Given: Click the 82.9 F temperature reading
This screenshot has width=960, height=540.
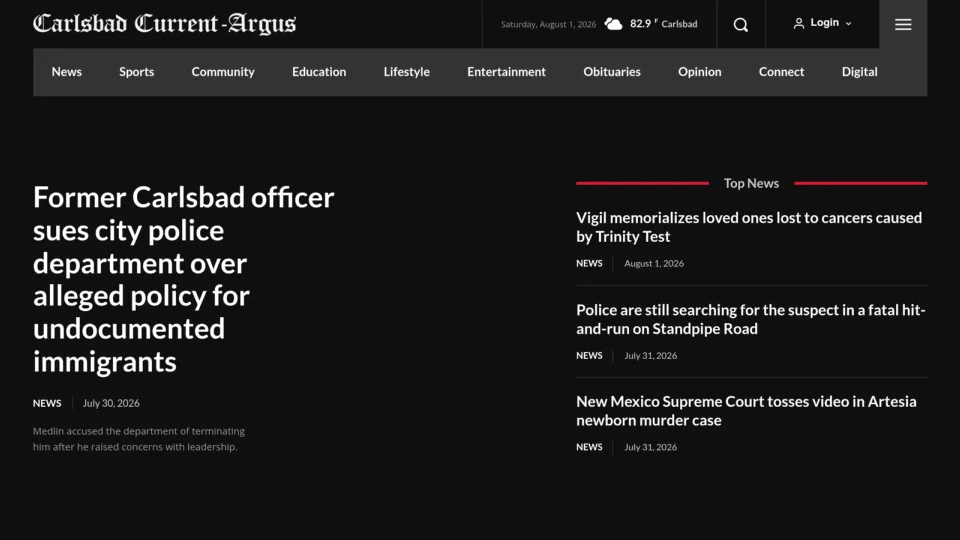Looking at the screenshot, I should tap(644, 23).
